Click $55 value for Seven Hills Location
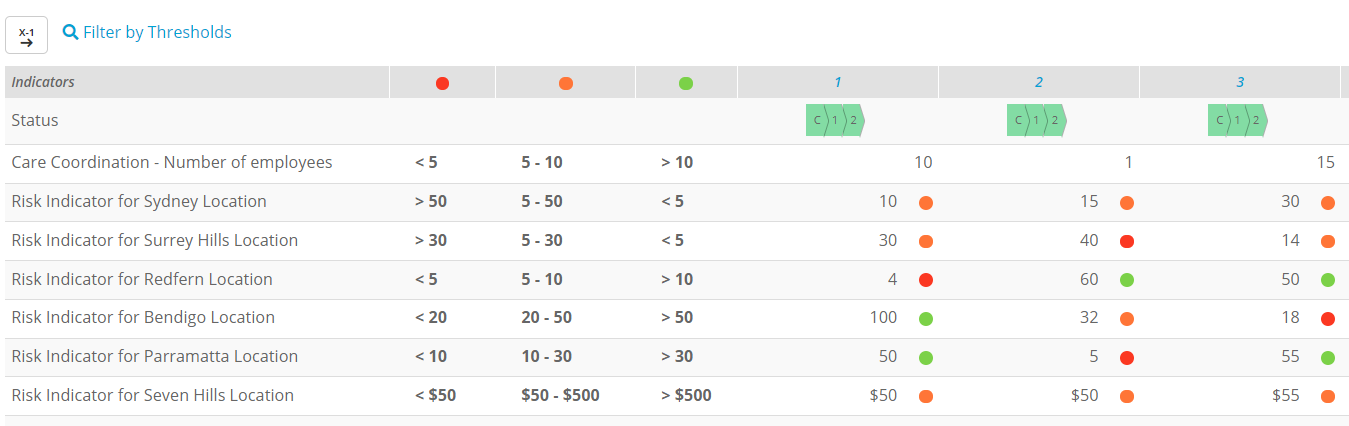 1286,396
